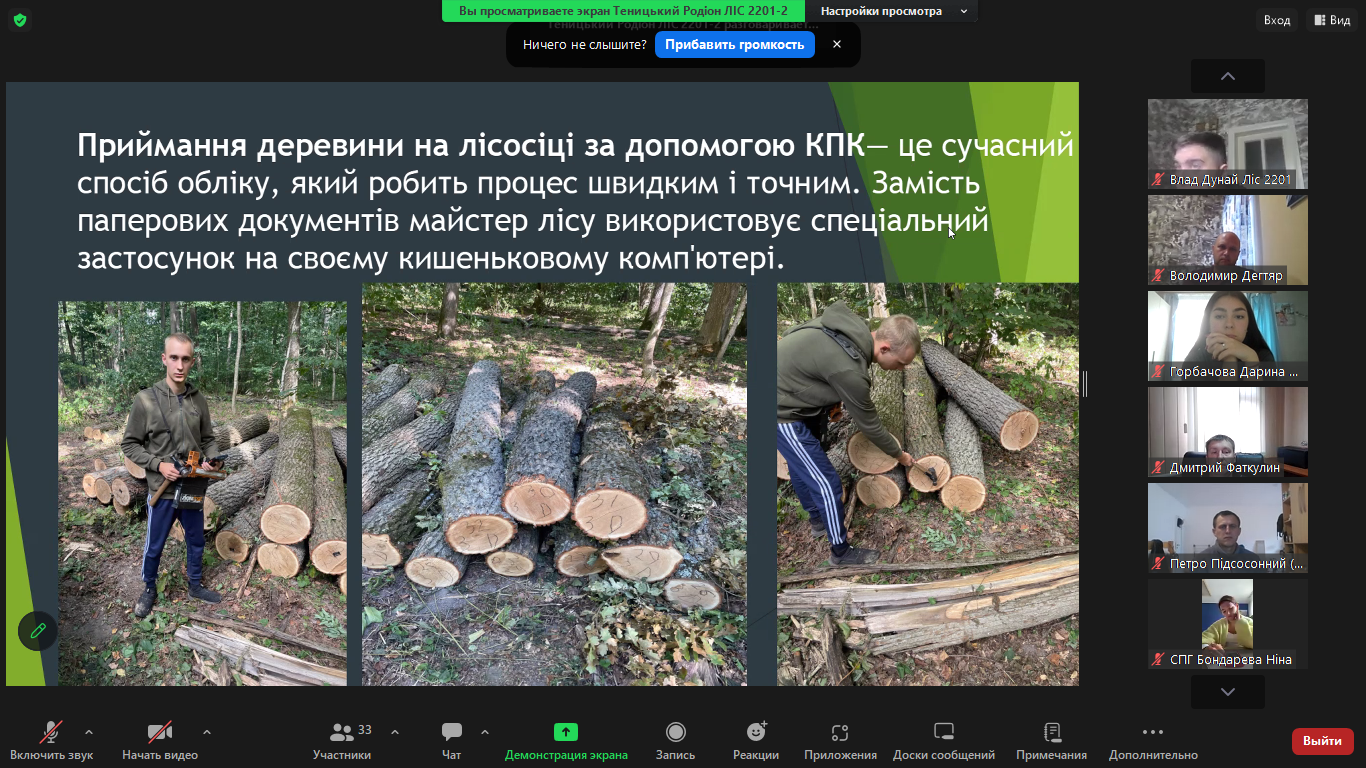Image resolution: width=1366 pixels, height=768 pixels.
Task: Click the screen-viewing banner Теницький Родіон
Action: coord(623,11)
